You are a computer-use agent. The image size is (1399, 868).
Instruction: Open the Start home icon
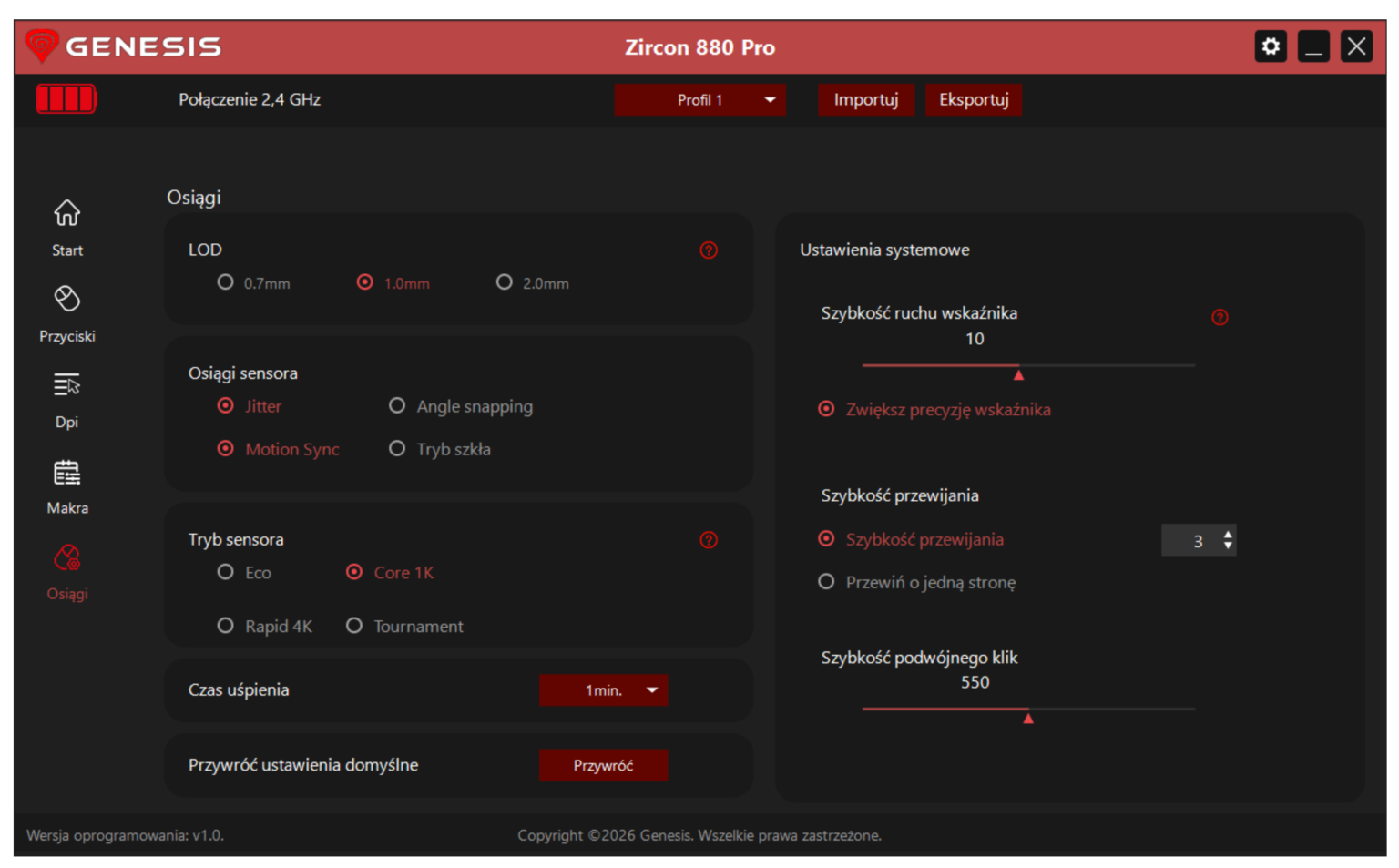pos(66,213)
